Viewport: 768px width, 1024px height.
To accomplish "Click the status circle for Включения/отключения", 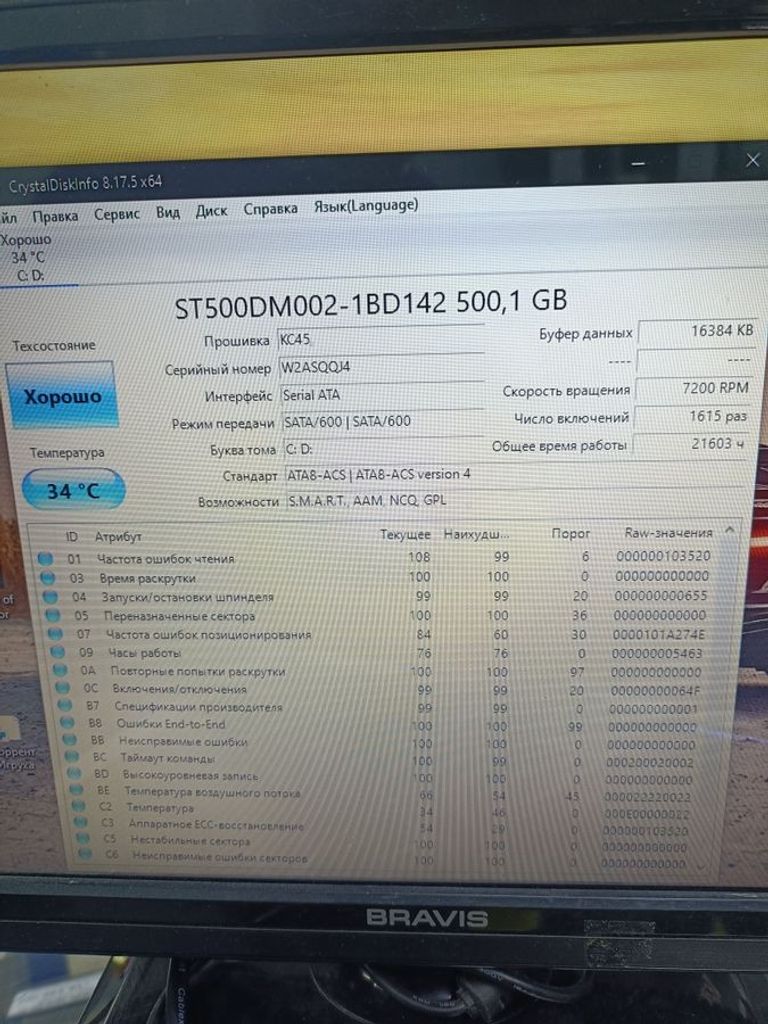I will (63, 688).
